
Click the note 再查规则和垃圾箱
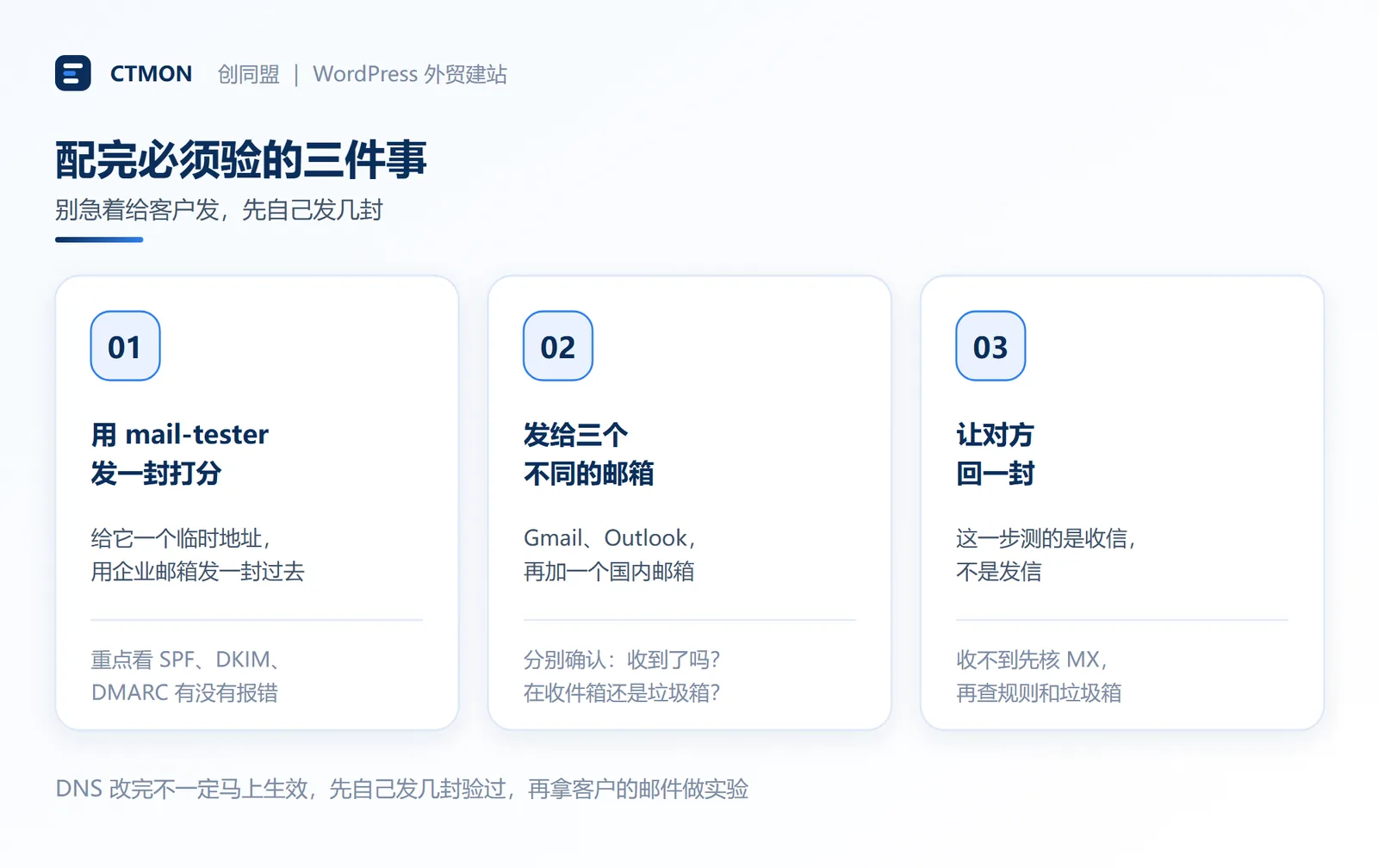click(1039, 692)
